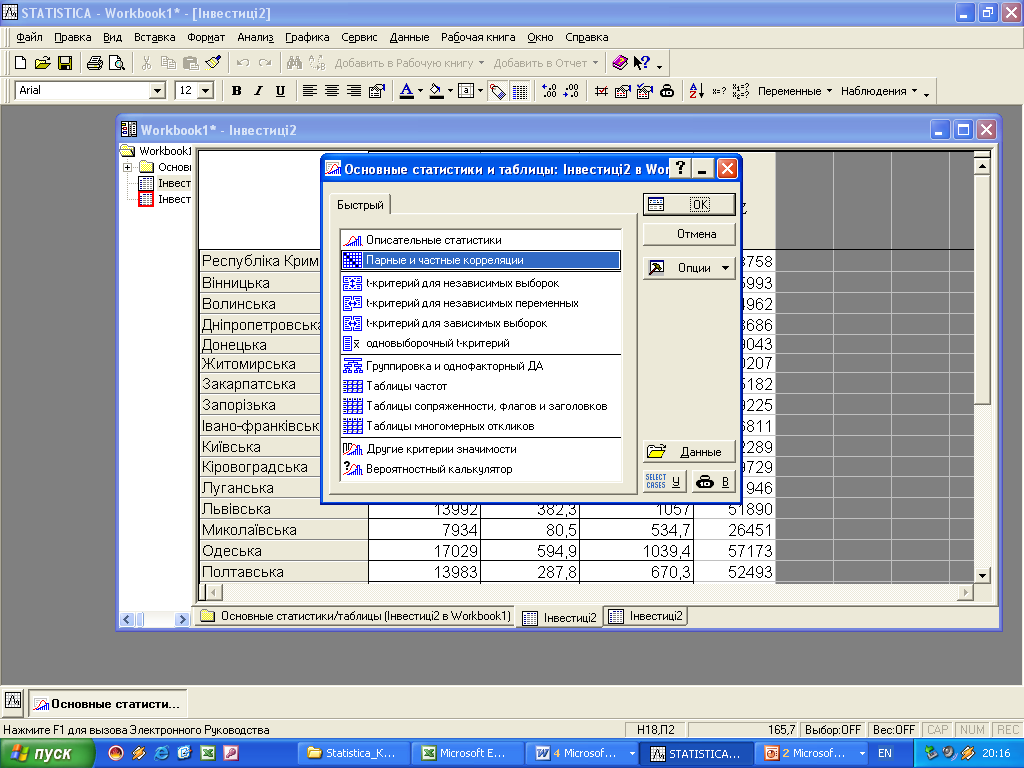This screenshot has height=768, width=1024.
Task: Open the Переменные dropdown
Action: [795, 91]
